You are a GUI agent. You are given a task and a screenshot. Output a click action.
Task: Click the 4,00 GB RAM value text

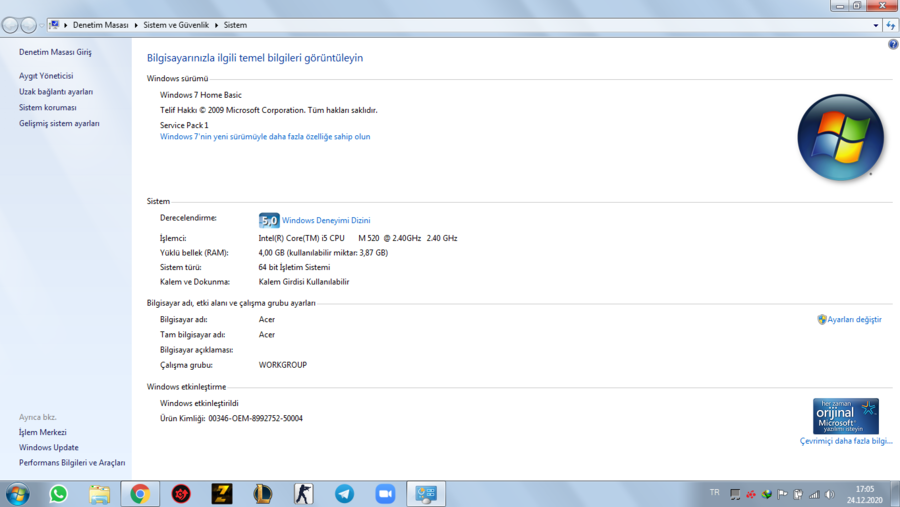click(323, 253)
